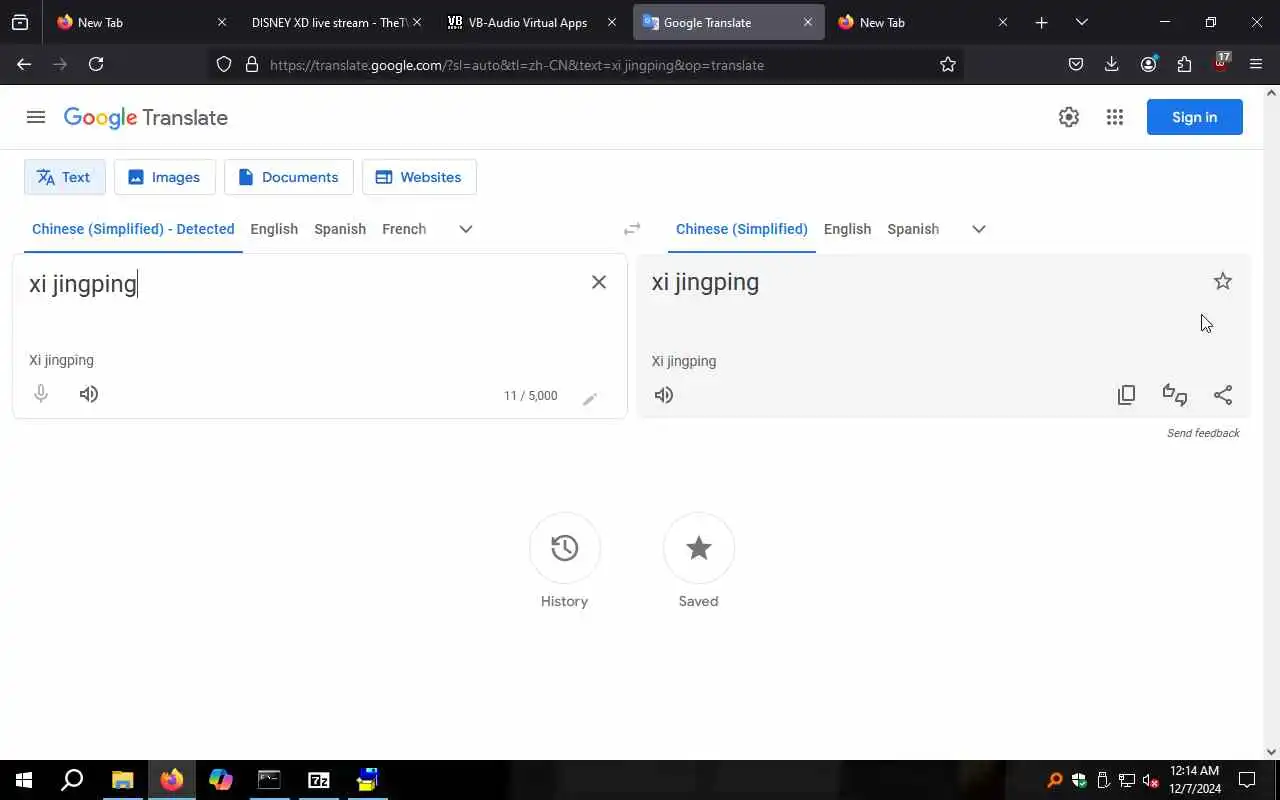Select Chinese (Simplified) - Detected source language
This screenshot has width=1280, height=800.
(x=133, y=229)
